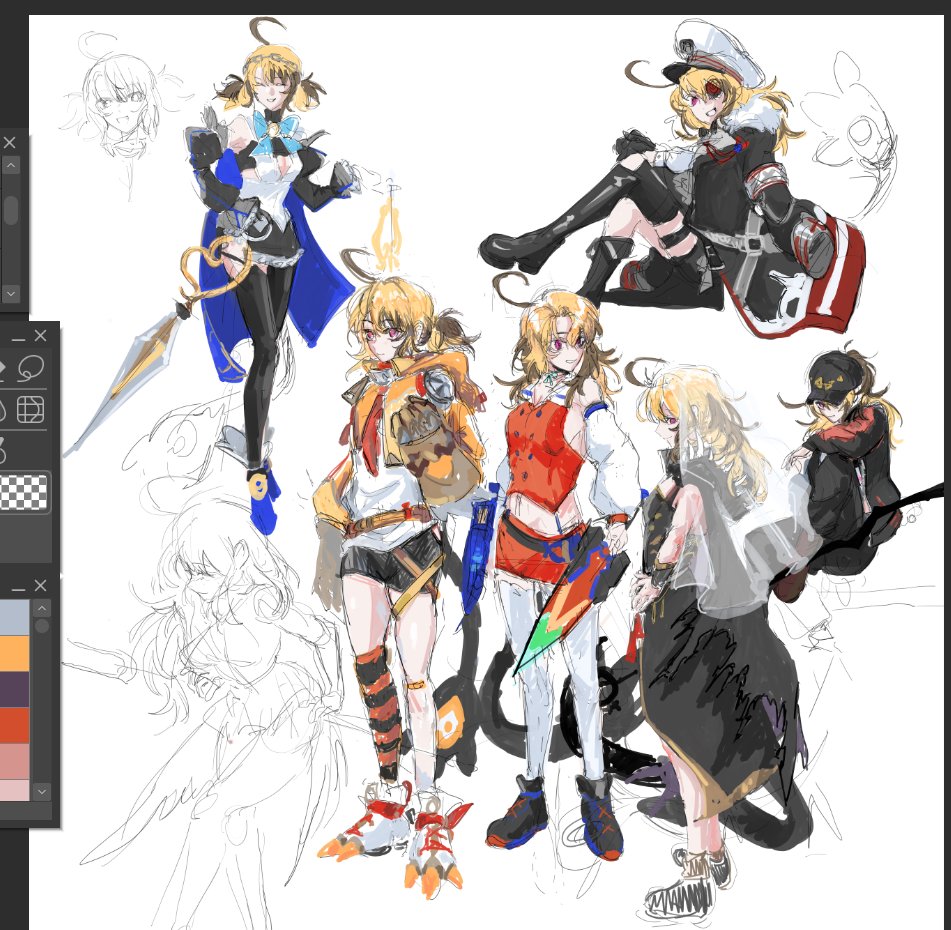Close the tool panel with lasso icon
This screenshot has height=930, width=951.
[40, 335]
